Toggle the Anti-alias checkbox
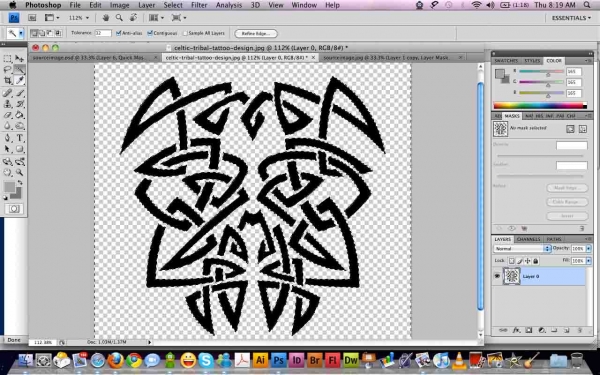Image resolution: width=600 pixels, height=375 pixels. (x=119, y=33)
